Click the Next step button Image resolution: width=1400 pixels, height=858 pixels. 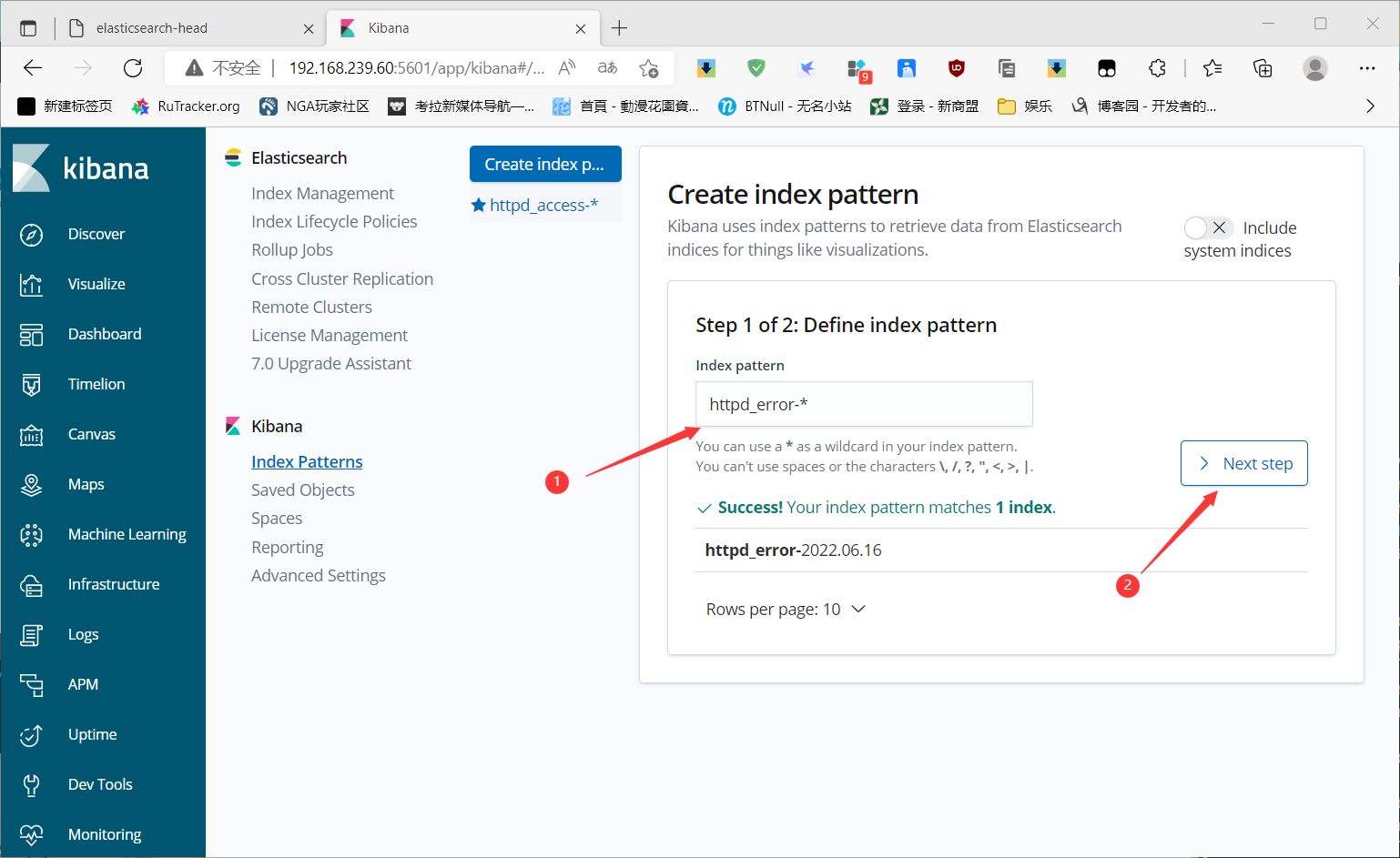pyautogui.click(x=1243, y=464)
